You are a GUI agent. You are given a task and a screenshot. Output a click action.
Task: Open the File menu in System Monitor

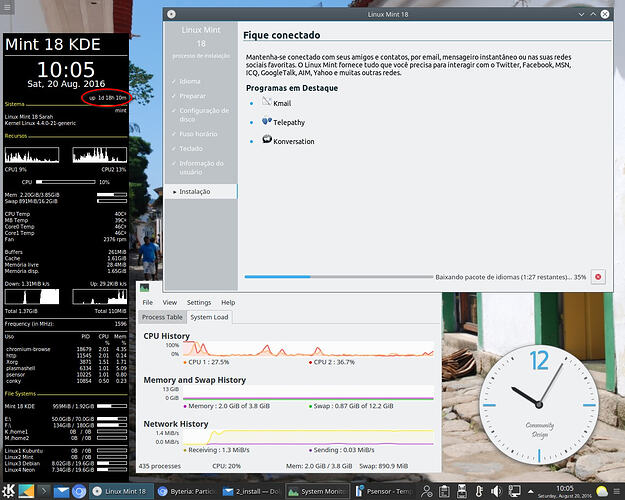147,302
